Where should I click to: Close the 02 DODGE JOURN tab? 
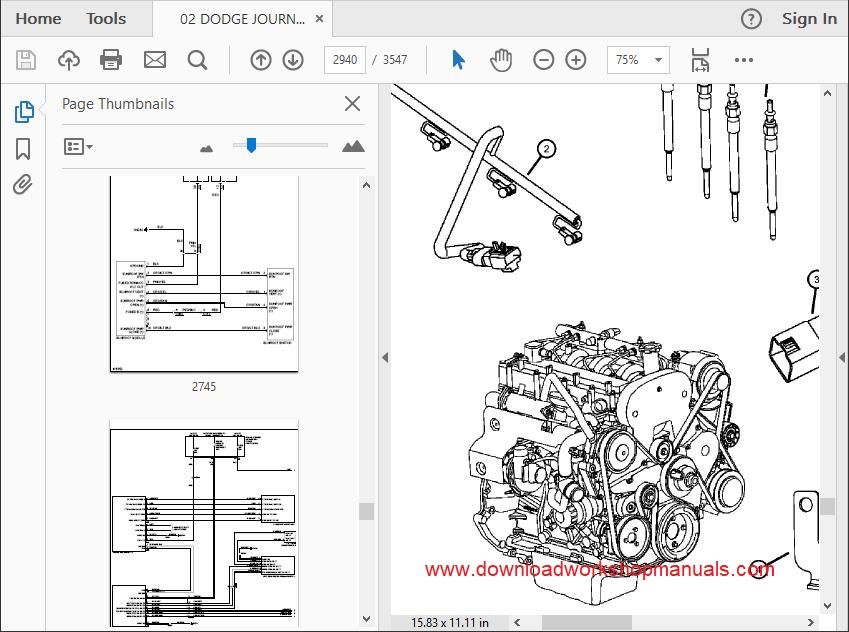pos(319,18)
